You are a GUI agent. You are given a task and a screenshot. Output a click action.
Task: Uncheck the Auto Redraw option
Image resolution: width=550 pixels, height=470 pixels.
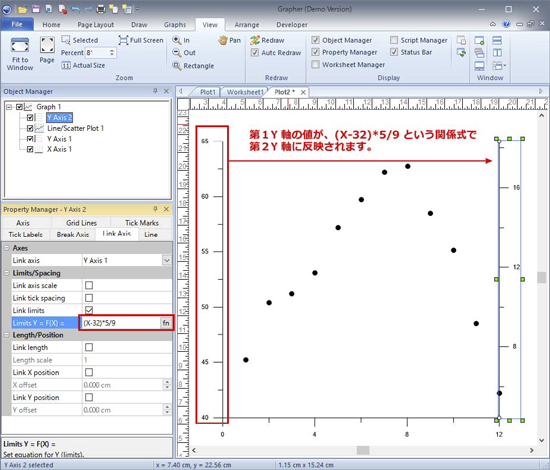pyautogui.click(x=255, y=53)
